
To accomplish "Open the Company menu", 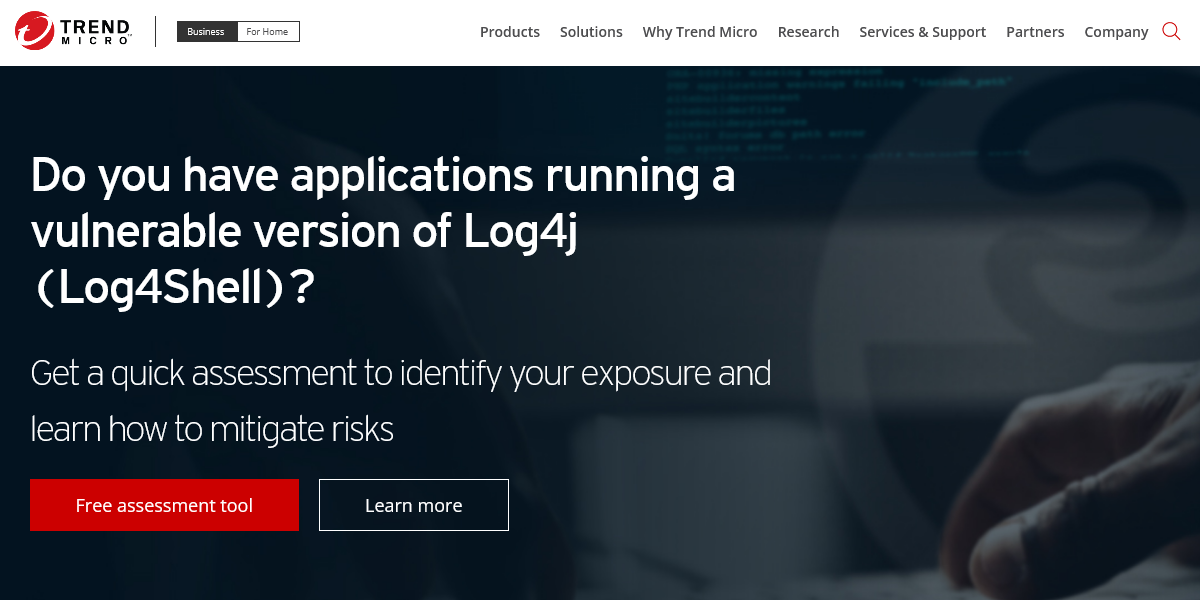I will [1116, 32].
